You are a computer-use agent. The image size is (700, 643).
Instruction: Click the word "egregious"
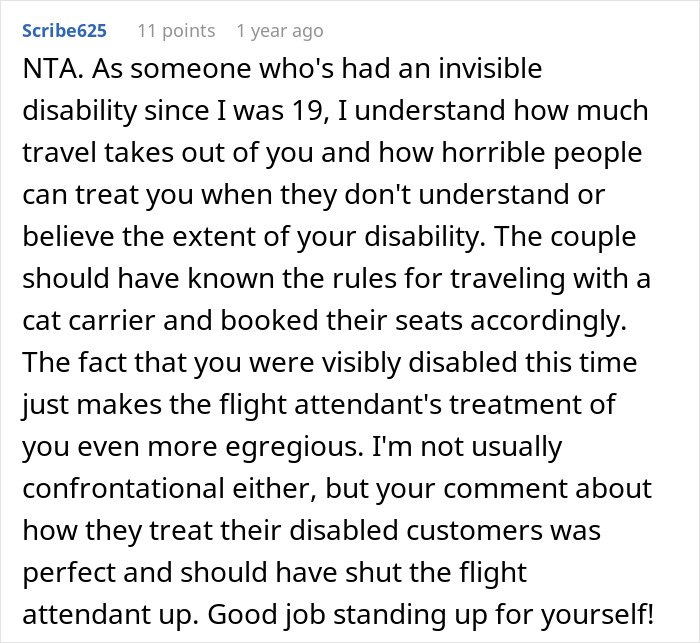295,447
